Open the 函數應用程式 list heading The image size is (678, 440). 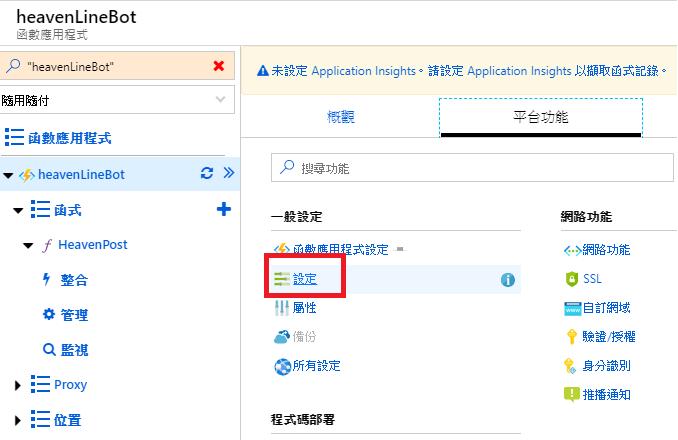pyautogui.click(x=70, y=138)
